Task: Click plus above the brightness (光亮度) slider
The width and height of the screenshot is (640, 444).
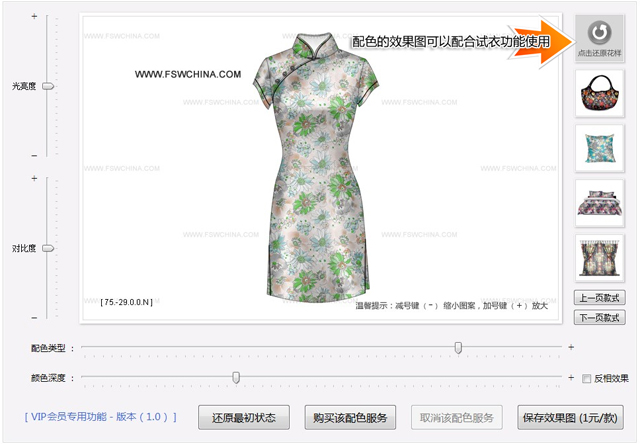Action: 34,17
